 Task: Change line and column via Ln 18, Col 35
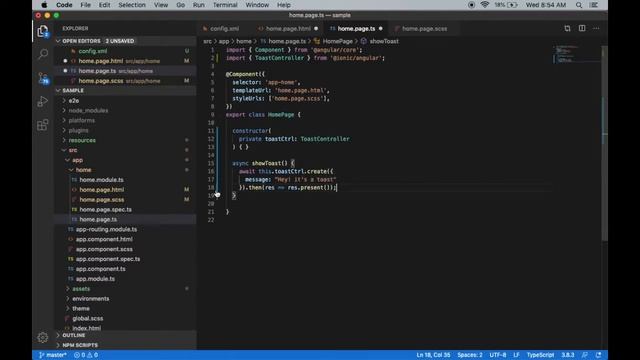[433, 355]
